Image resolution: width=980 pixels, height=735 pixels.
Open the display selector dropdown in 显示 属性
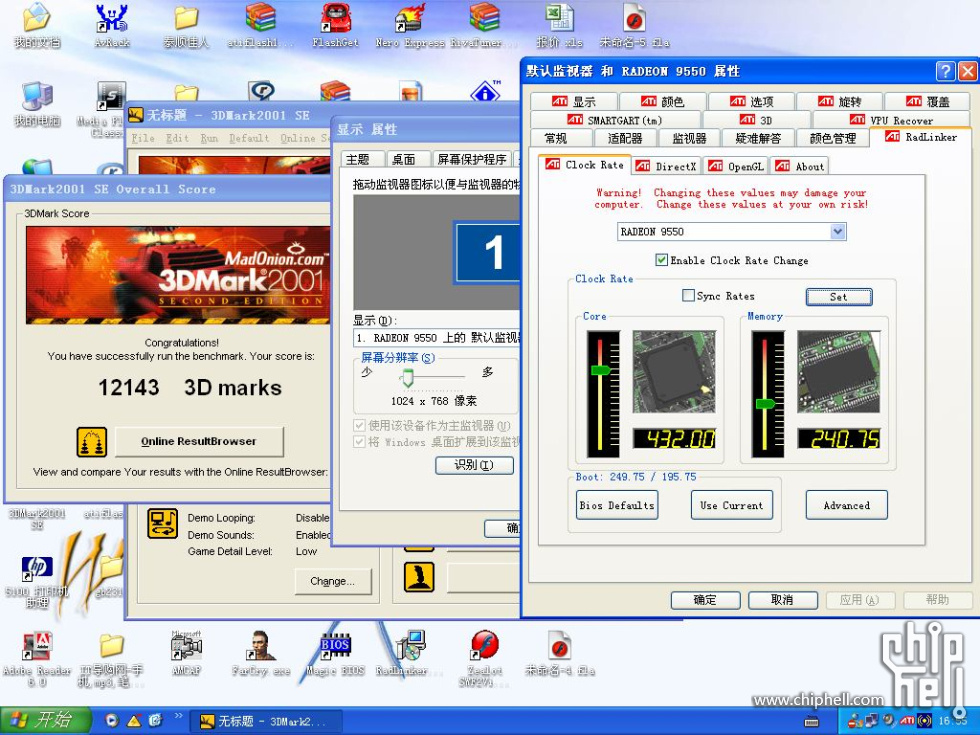(436, 338)
